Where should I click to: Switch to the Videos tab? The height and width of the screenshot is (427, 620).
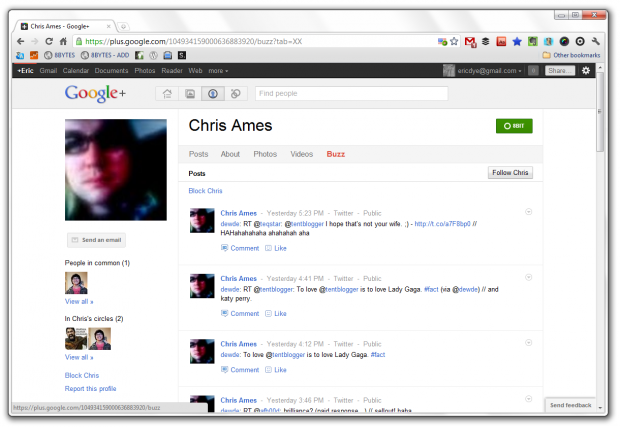click(301, 154)
